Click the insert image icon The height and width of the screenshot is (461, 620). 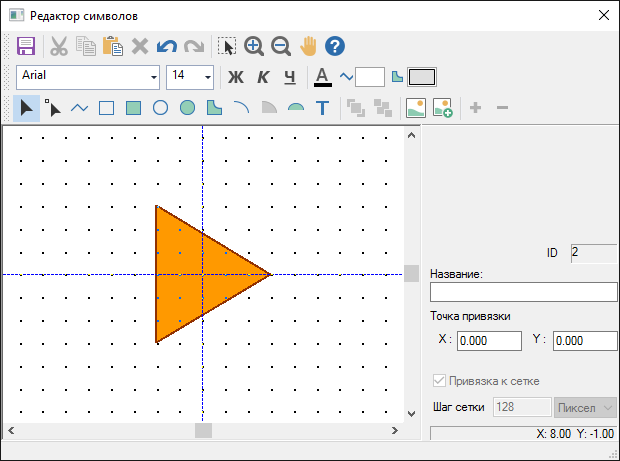point(416,108)
